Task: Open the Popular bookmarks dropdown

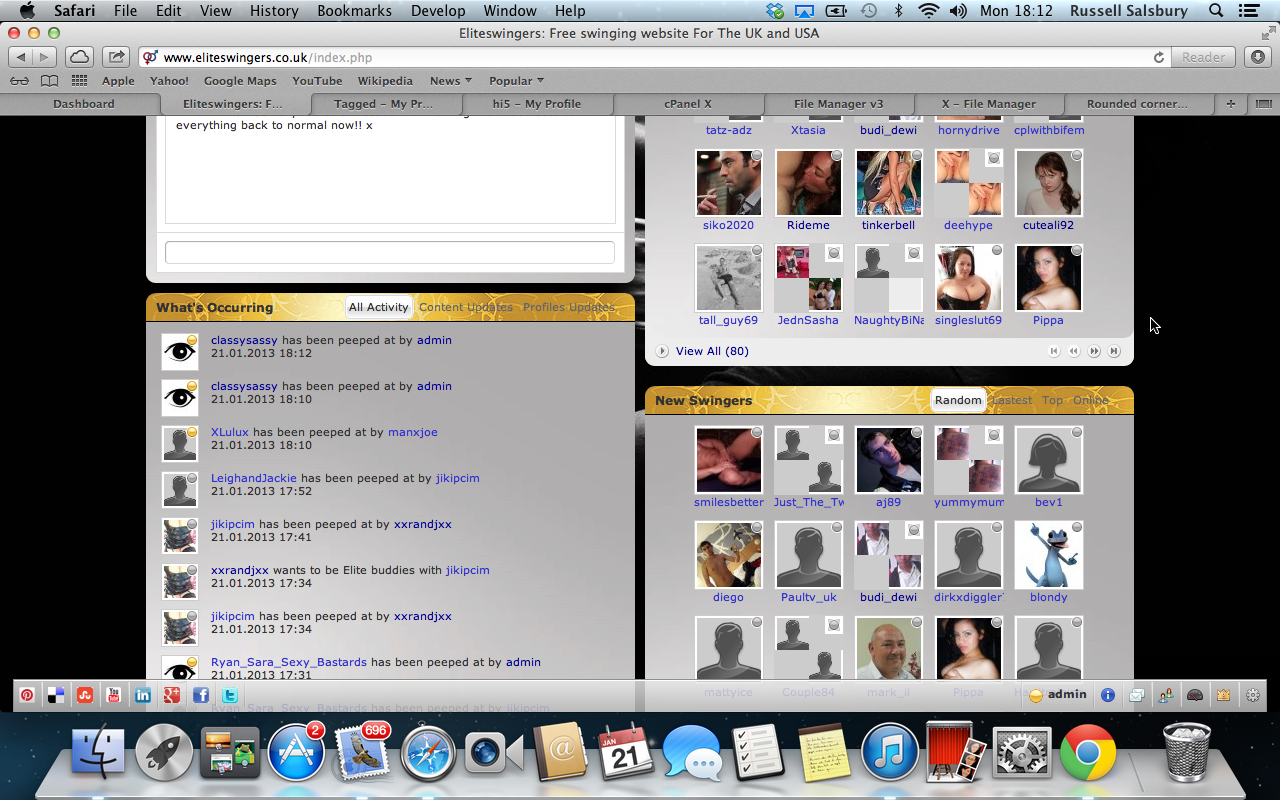Action: tap(516, 81)
